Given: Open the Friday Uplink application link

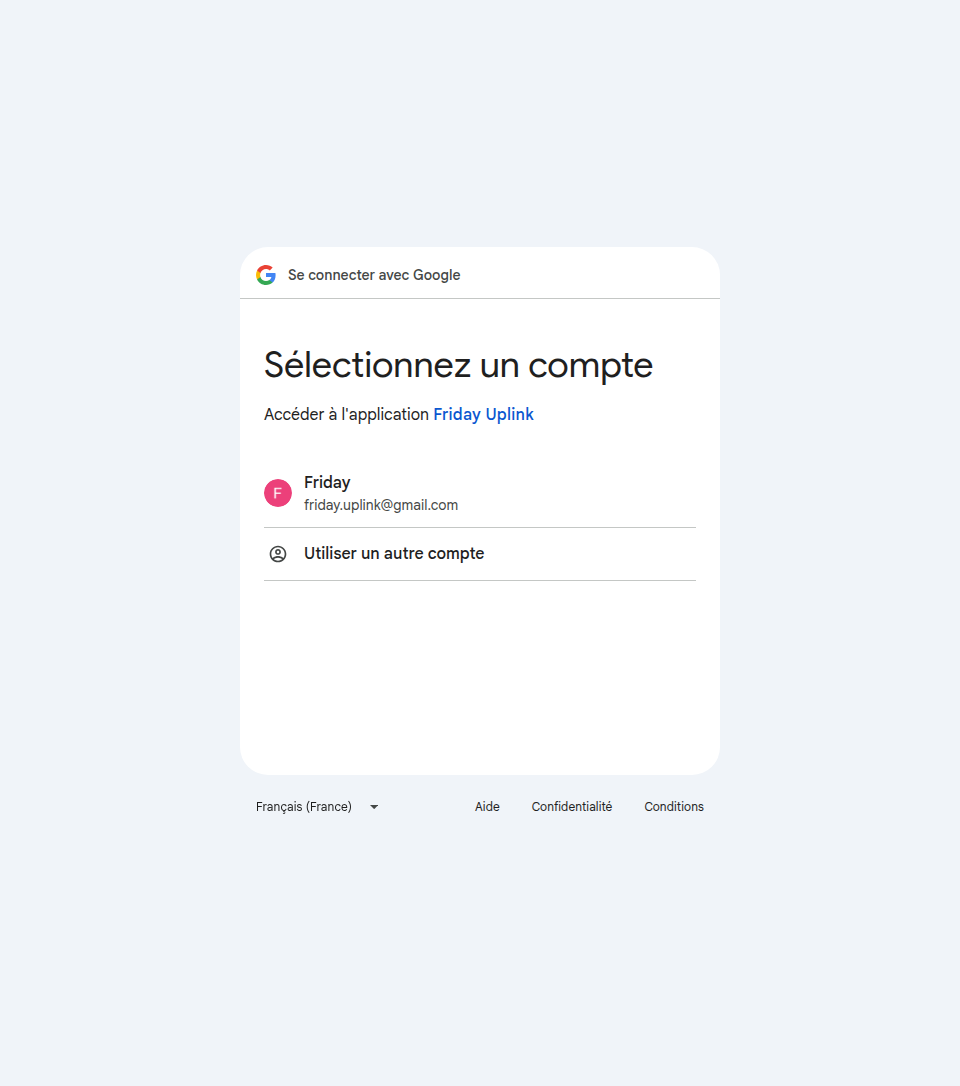Looking at the screenshot, I should [x=483, y=414].
